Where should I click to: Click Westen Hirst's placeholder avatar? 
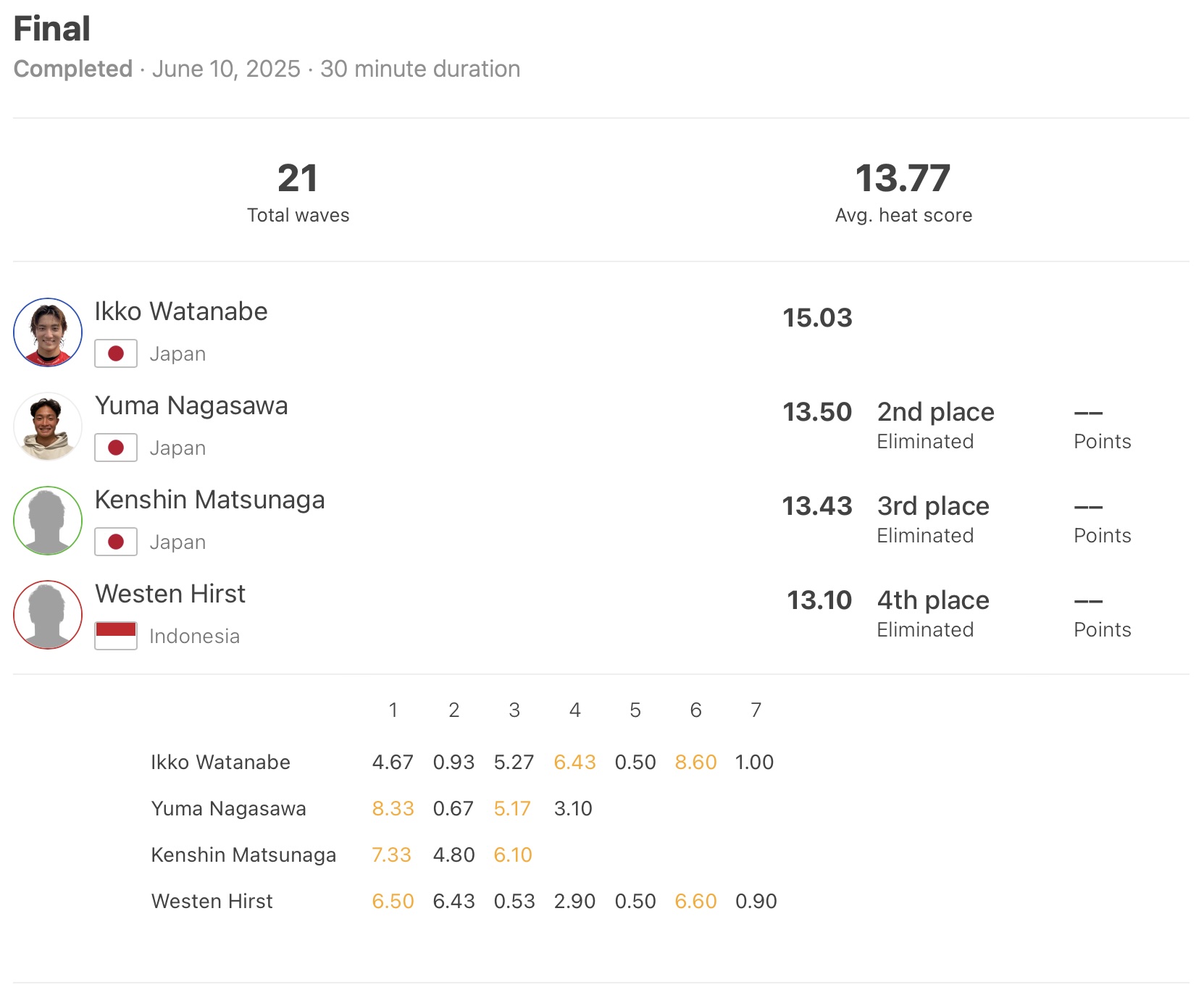pyautogui.click(x=48, y=615)
